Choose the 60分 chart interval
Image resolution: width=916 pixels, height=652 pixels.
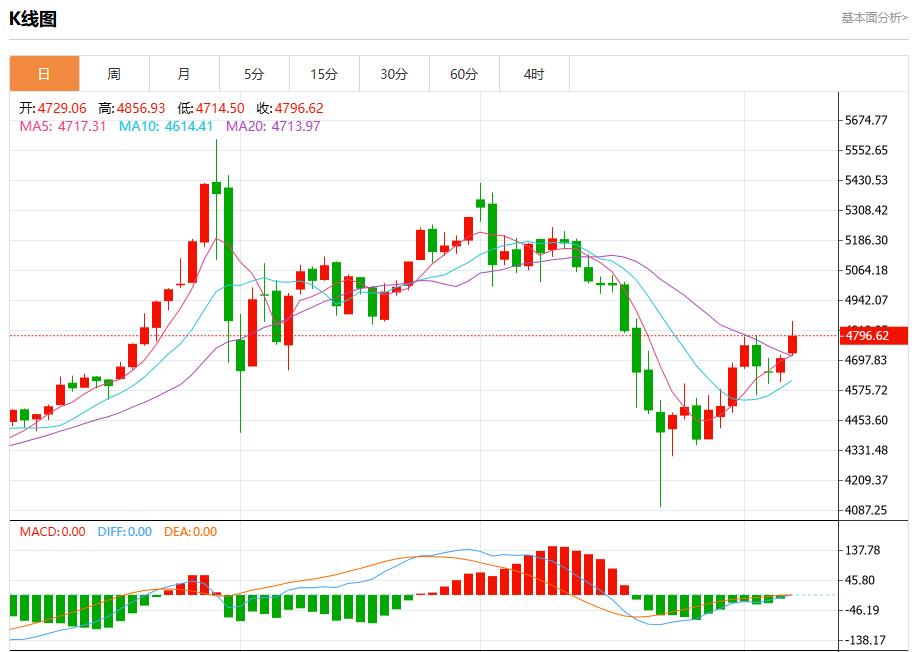[464, 74]
